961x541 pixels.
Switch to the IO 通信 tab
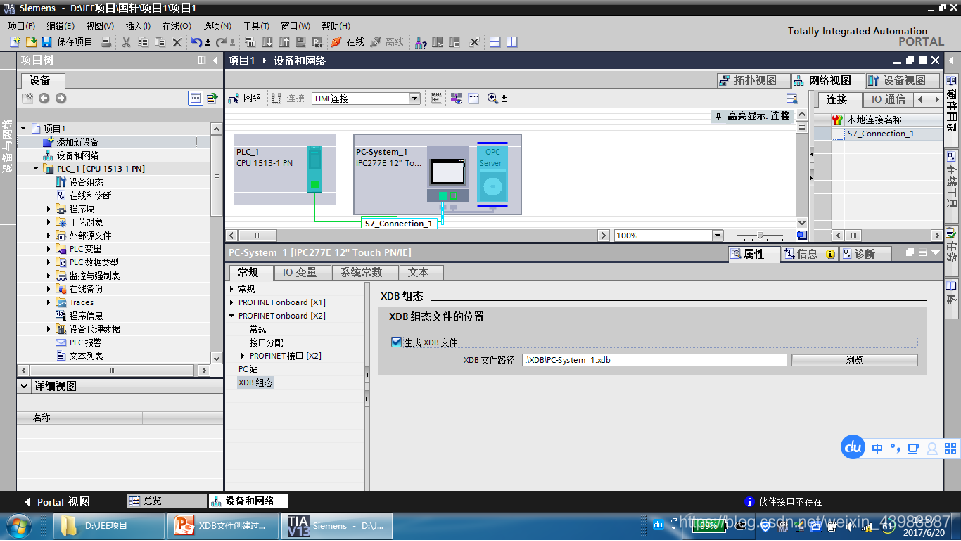pyautogui.click(x=887, y=99)
